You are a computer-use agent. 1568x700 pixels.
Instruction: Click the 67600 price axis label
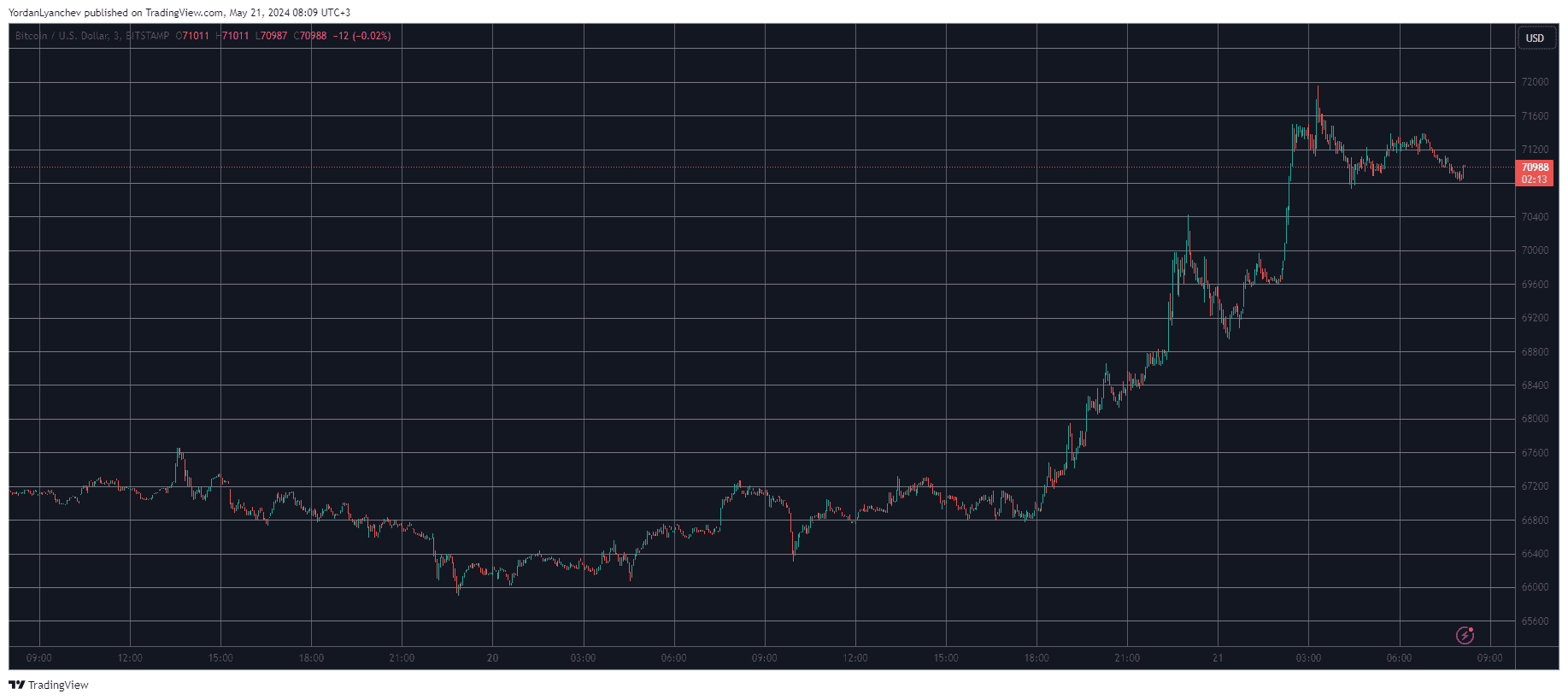[x=1535, y=453]
